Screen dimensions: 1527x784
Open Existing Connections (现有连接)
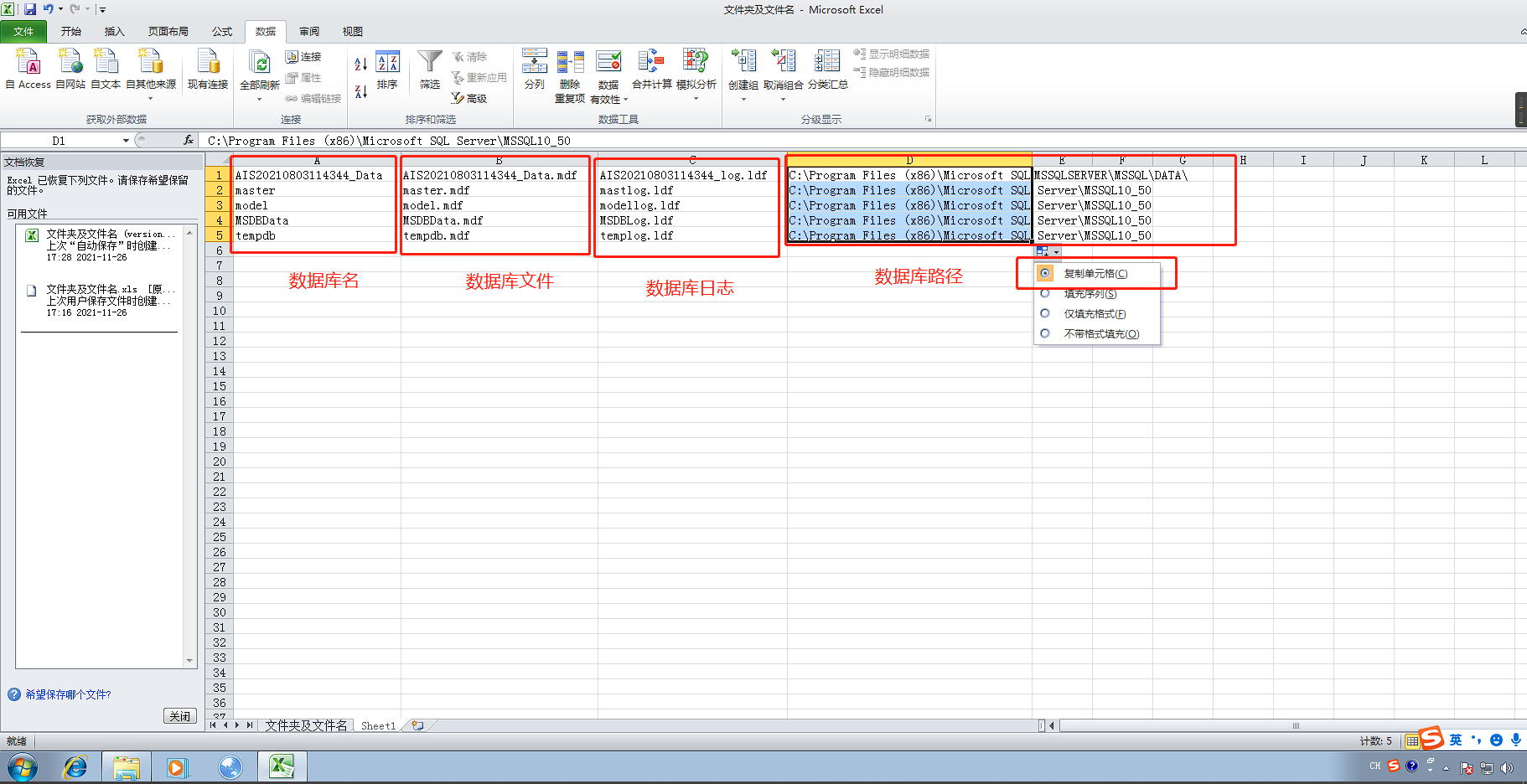pyautogui.click(x=208, y=69)
